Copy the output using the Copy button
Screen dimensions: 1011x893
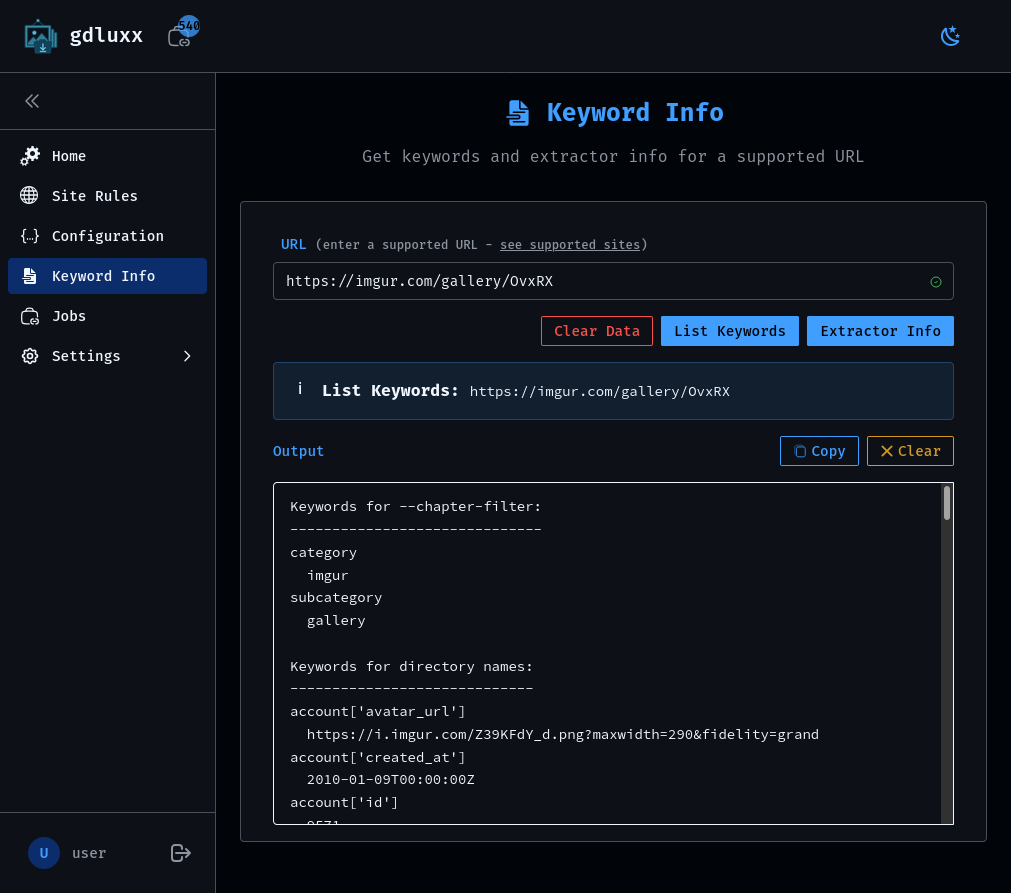click(x=819, y=450)
